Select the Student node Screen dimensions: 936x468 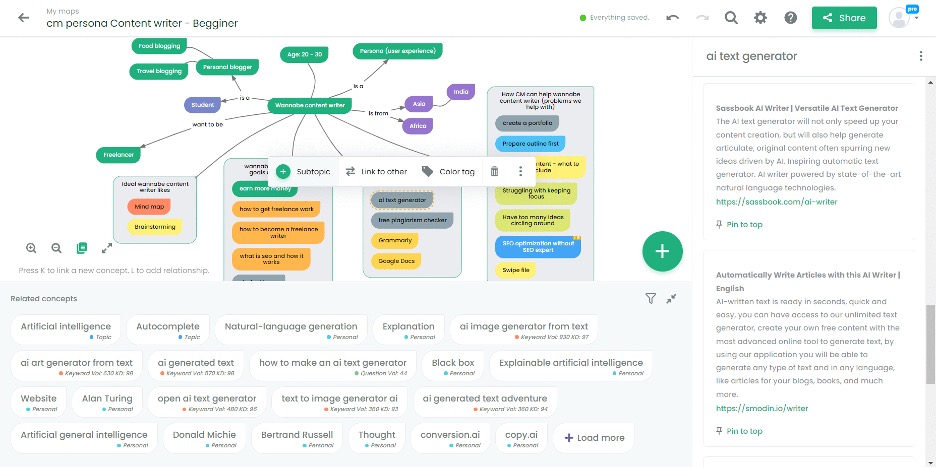tap(202, 105)
